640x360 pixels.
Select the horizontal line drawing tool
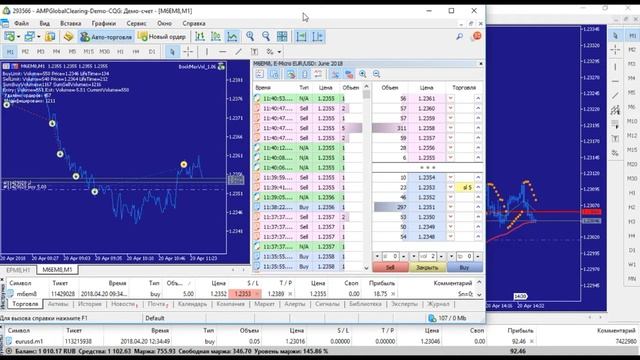coord(222,52)
